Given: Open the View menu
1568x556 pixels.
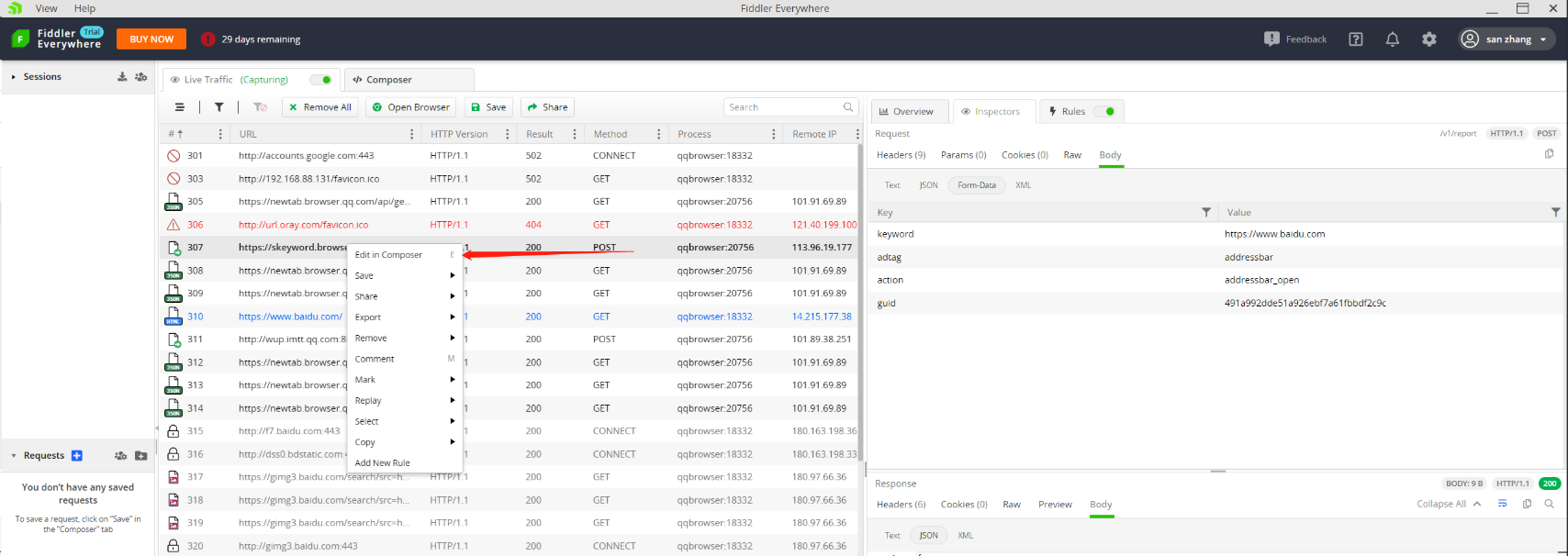Looking at the screenshot, I should pos(47,8).
